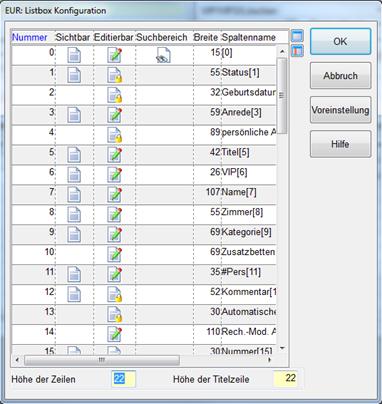
Task: Toggle Sichtbar icon in row 0
Action: 74,55
